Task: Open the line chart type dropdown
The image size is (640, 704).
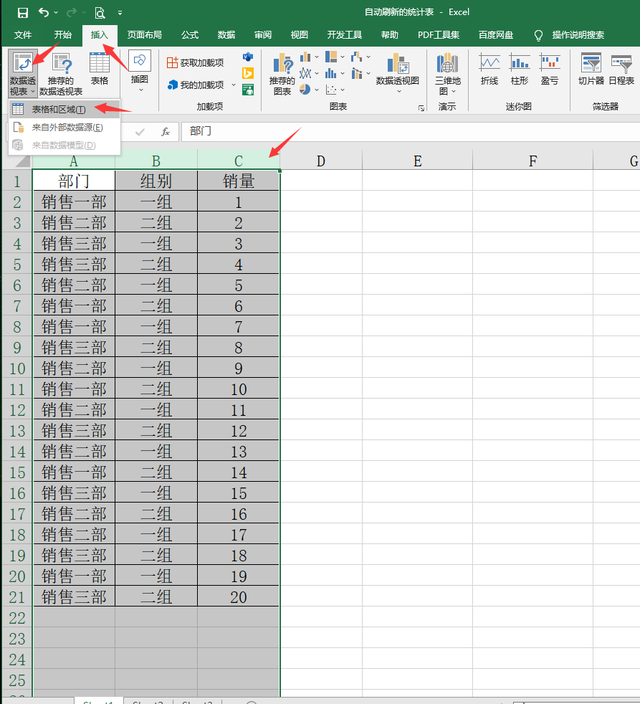Action: pos(317,73)
